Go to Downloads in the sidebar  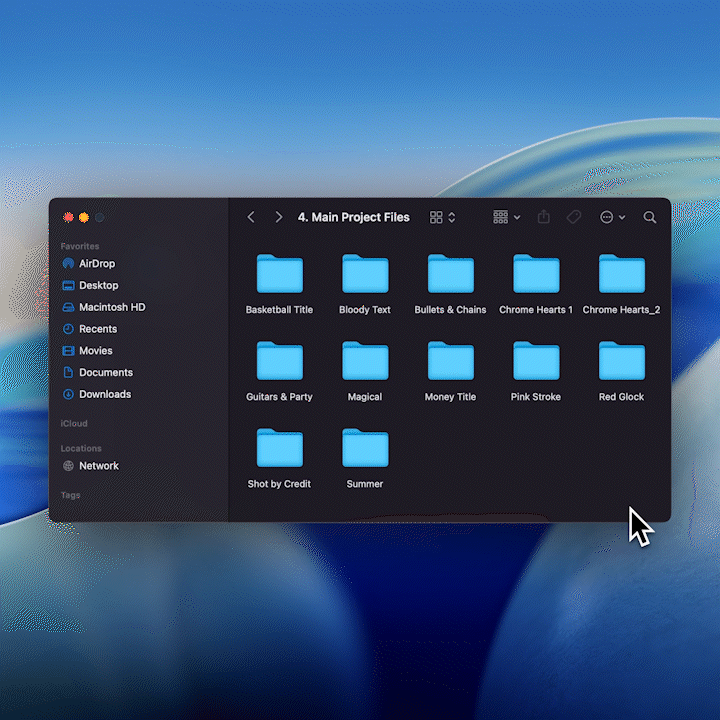tap(96, 394)
